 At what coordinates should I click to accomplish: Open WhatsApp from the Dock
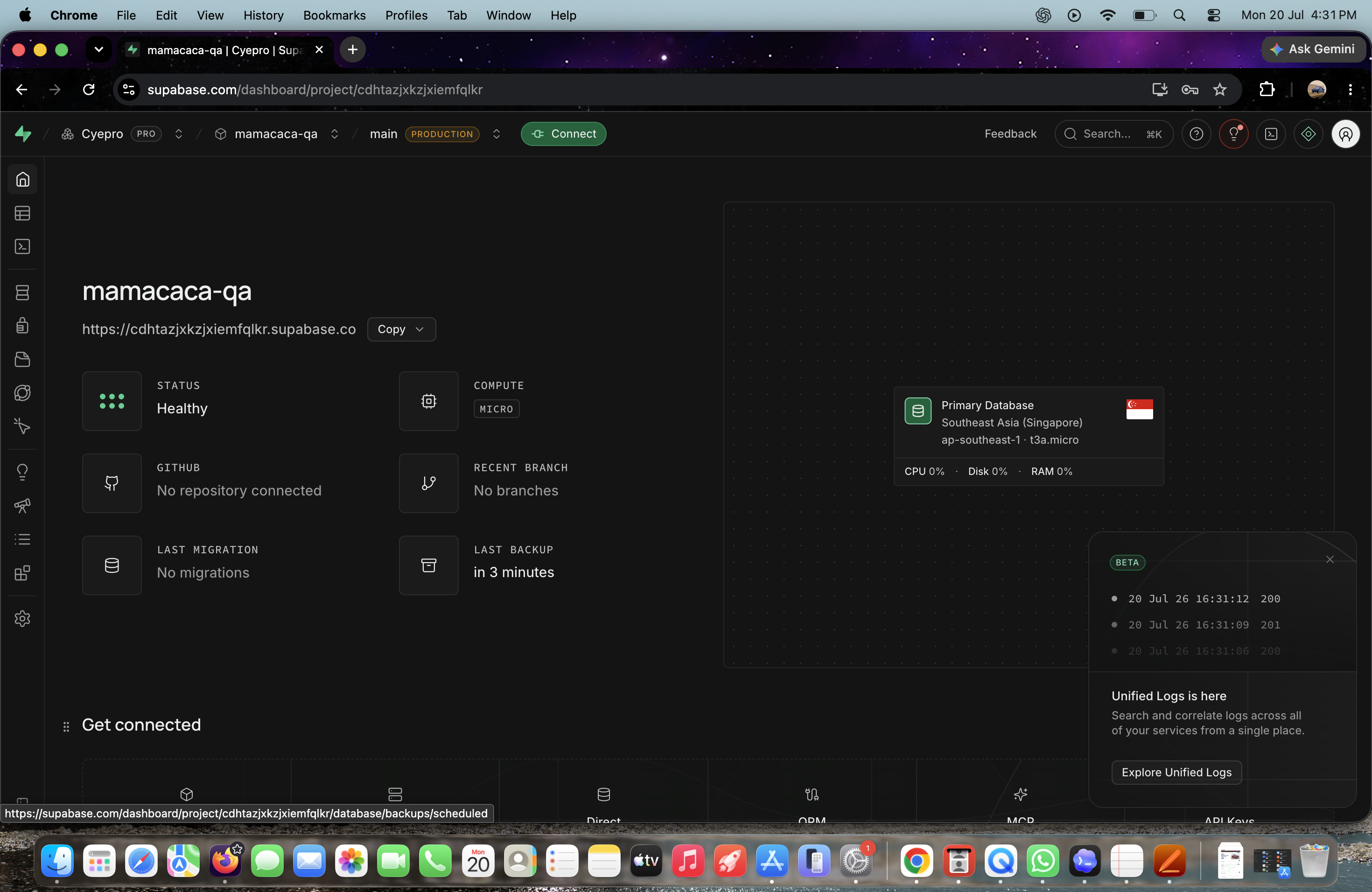[1042, 861]
